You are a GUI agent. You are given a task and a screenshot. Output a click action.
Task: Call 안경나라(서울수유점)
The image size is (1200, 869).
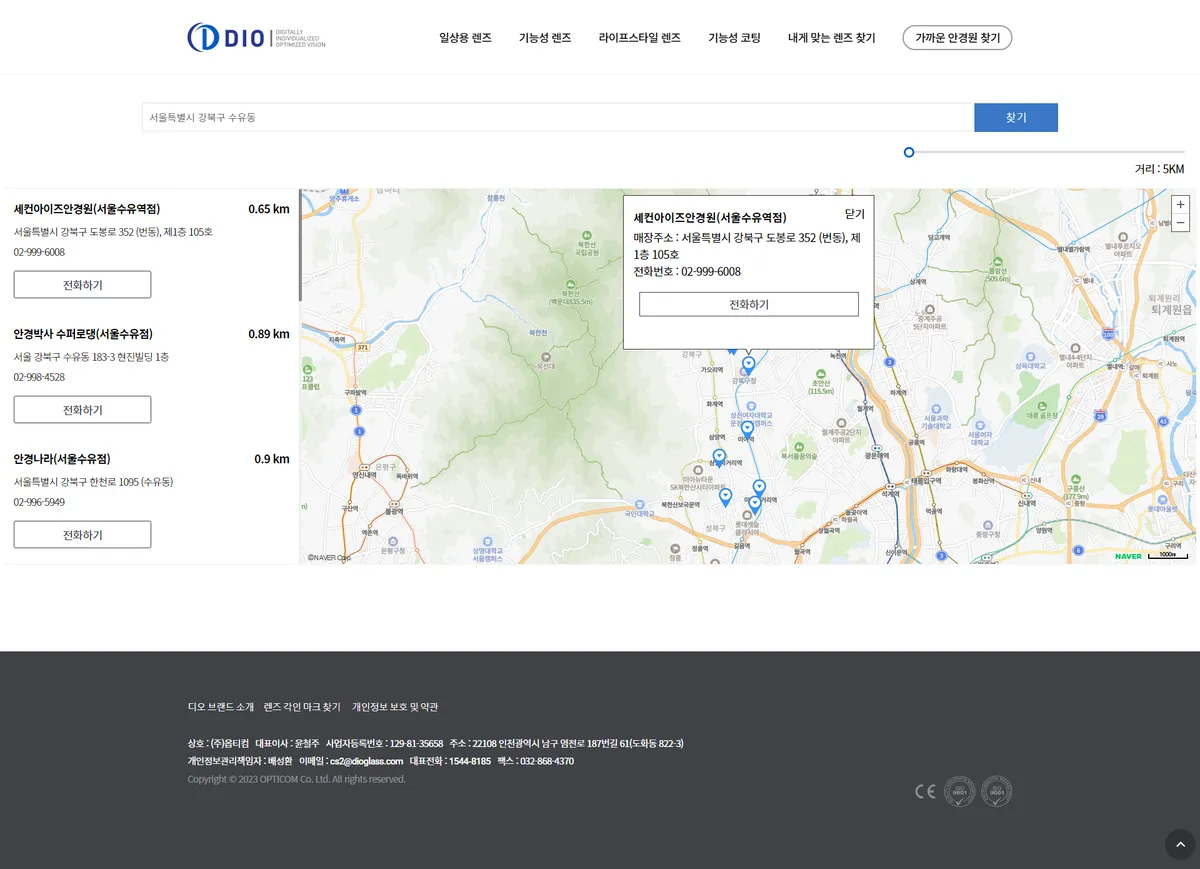pyautogui.click(x=82, y=535)
